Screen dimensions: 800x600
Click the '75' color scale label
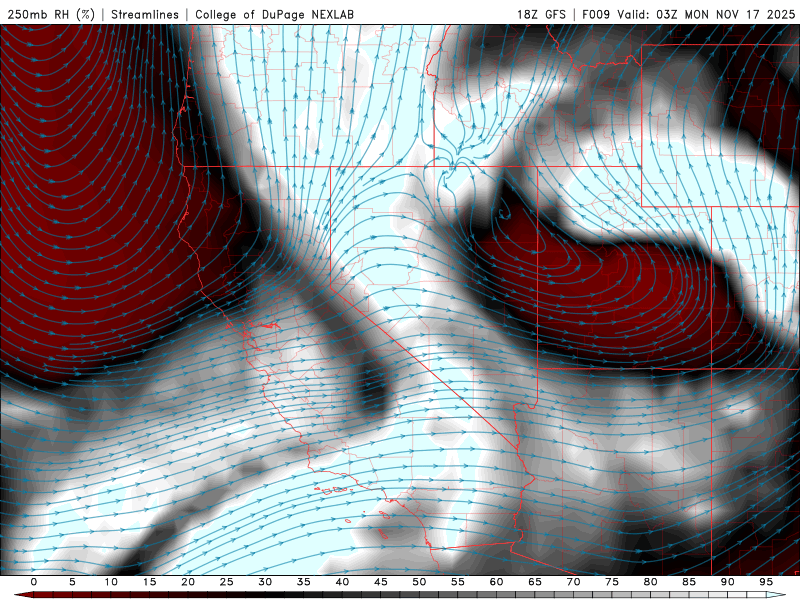tap(612, 582)
